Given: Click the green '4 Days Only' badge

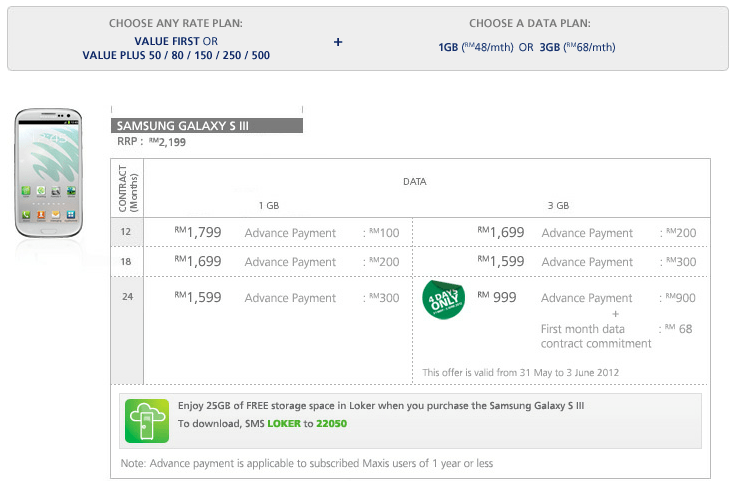Looking at the screenshot, I should [x=443, y=299].
